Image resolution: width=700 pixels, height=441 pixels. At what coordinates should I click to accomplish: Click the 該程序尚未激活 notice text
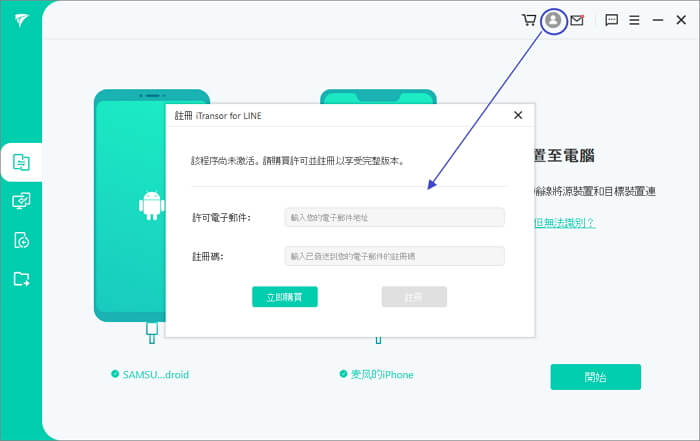point(298,161)
